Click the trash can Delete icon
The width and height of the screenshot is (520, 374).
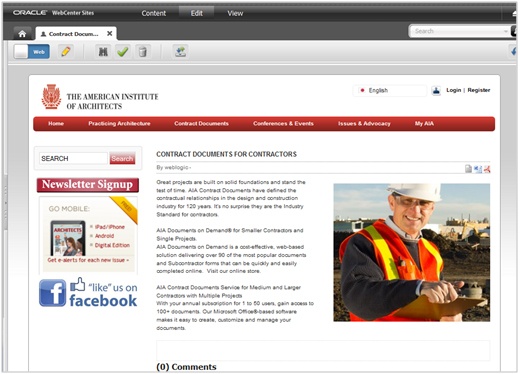[x=143, y=52]
